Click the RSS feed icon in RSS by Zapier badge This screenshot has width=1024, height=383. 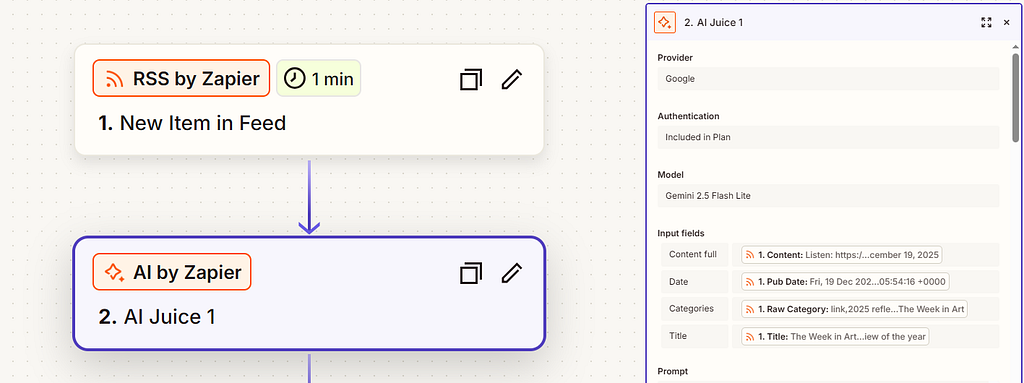pos(114,79)
